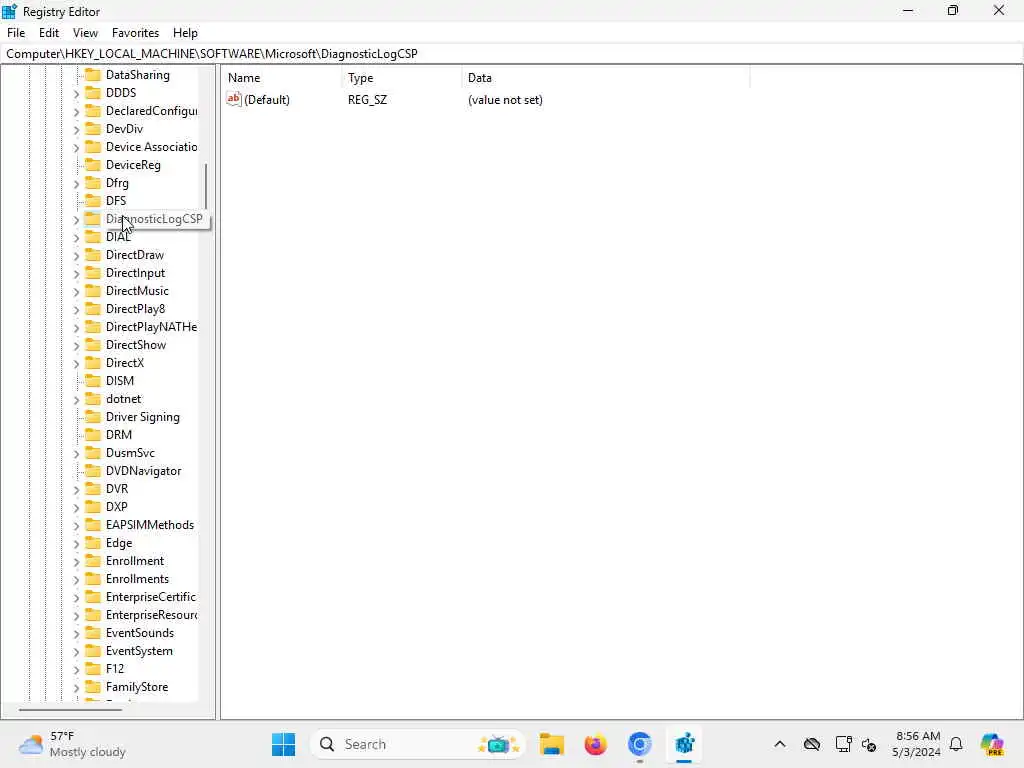Select the DFS folder icon
Image resolution: width=1024 pixels, height=768 pixels.
pos(93,200)
